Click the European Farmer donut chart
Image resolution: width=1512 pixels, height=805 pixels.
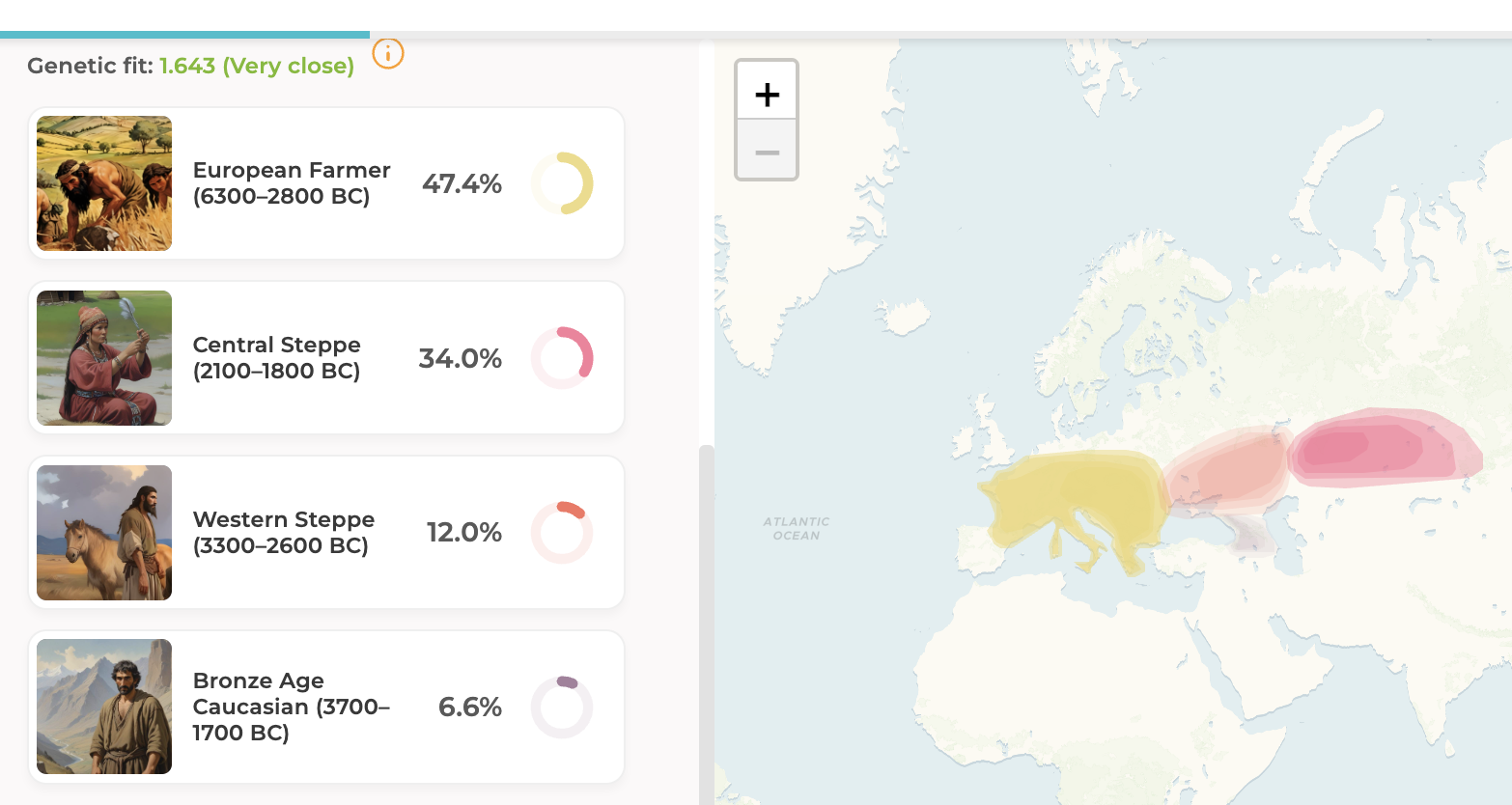click(562, 183)
